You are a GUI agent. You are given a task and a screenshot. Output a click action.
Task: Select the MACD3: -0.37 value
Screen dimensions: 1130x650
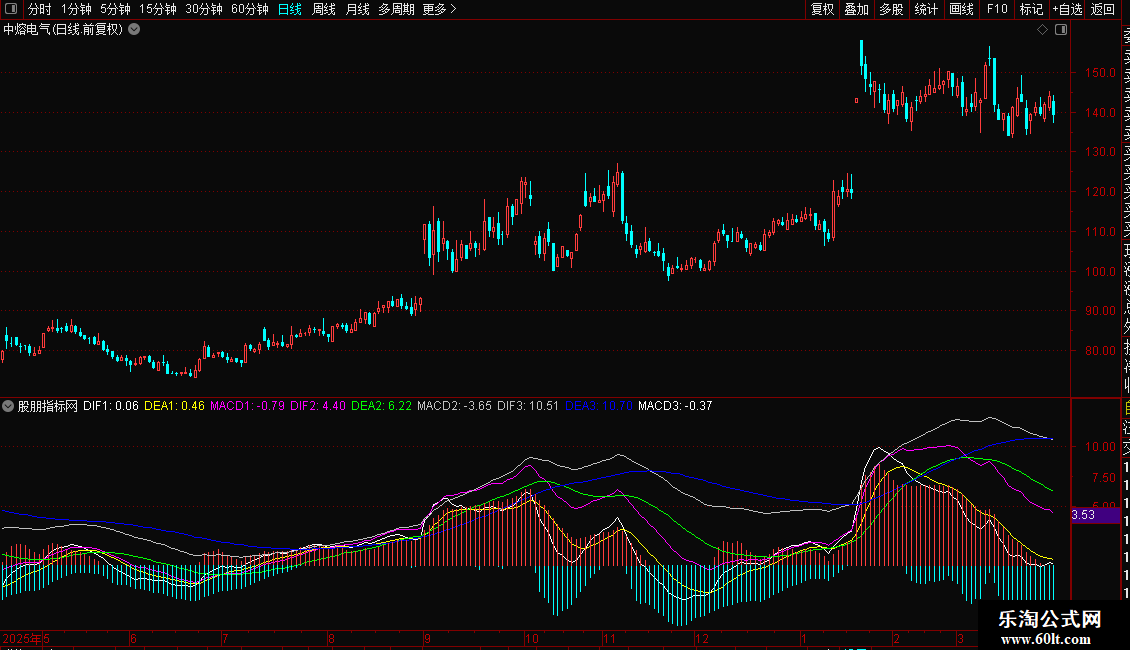point(675,406)
